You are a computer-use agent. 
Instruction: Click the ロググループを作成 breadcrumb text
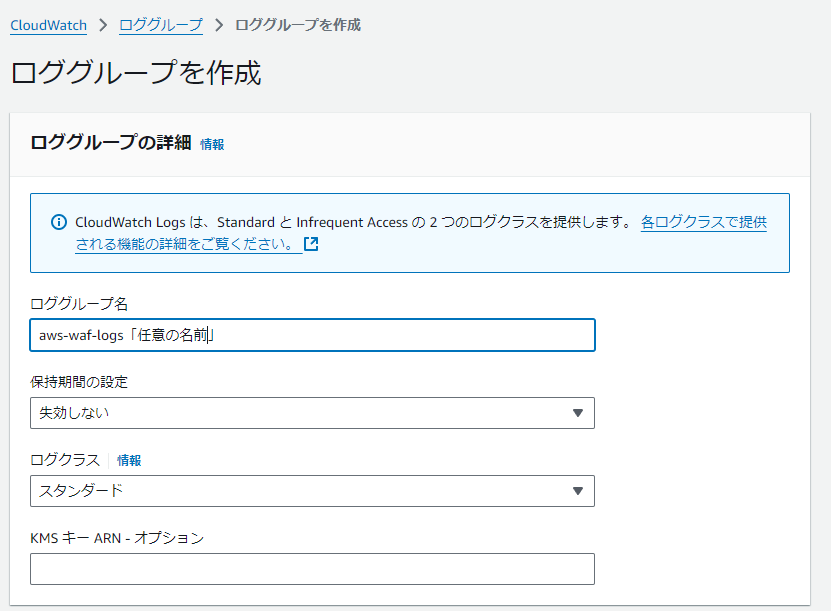[x=298, y=25]
